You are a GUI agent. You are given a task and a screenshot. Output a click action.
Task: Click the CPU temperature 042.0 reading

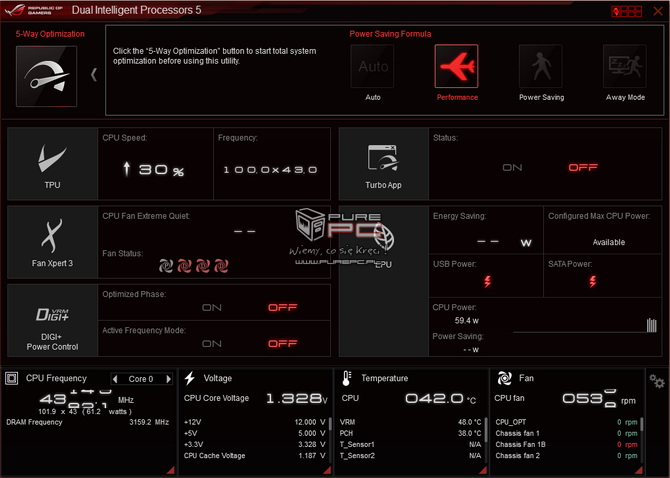pos(440,399)
